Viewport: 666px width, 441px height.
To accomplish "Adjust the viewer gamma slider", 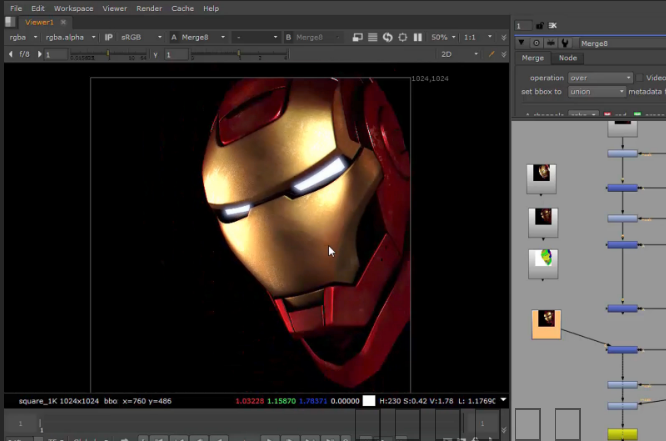I will (x=240, y=54).
